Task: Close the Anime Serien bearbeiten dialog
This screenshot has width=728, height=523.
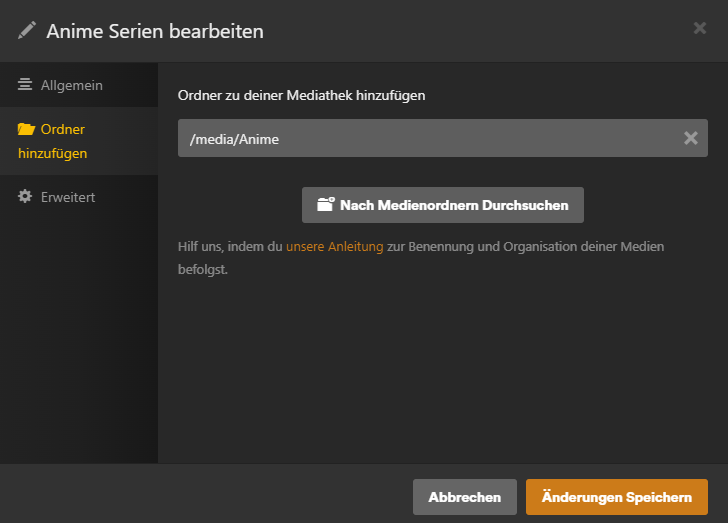Action: coord(700,28)
